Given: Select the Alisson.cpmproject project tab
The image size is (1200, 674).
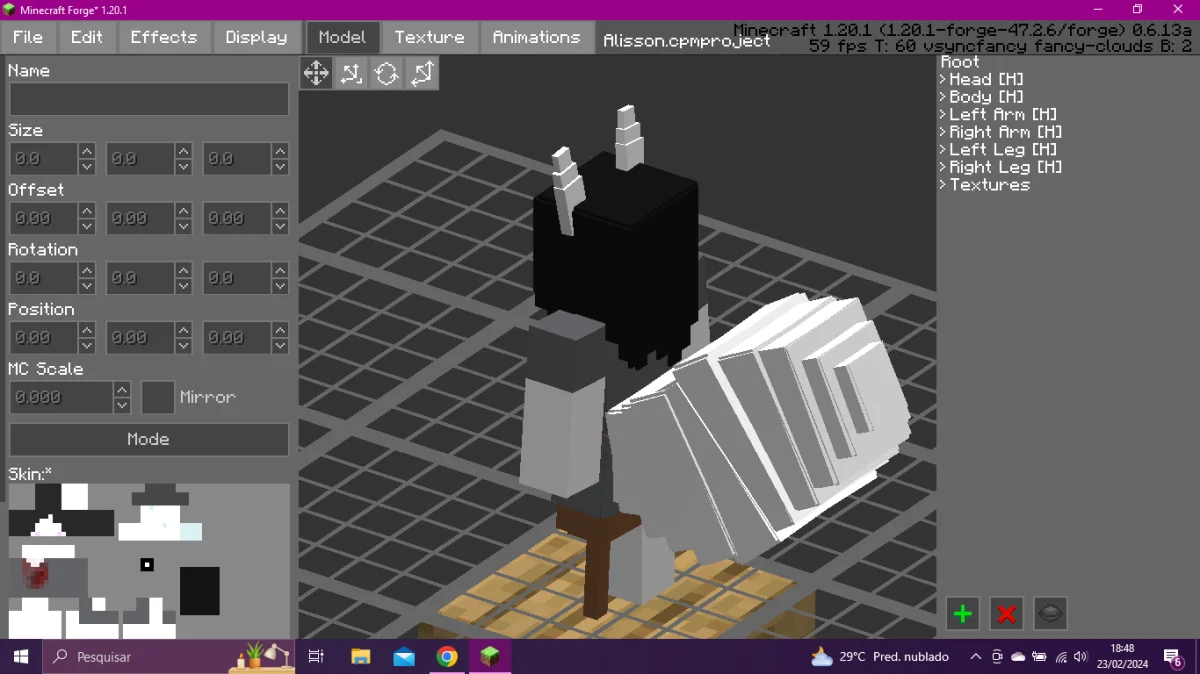Looking at the screenshot, I should [687, 41].
